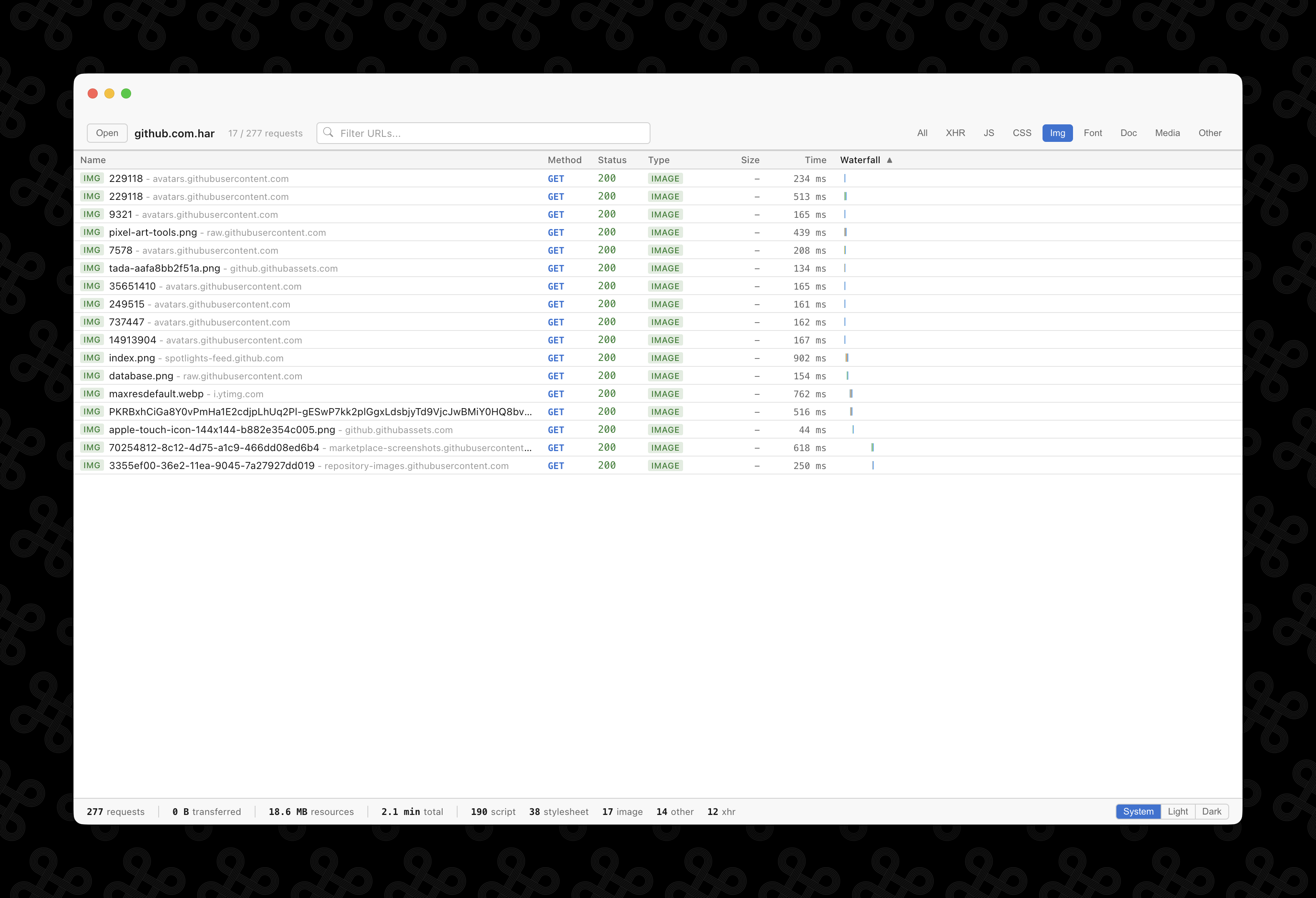Toggle Waterfall column sort arrow
Viewport: 1316px width, 898px height.
click(890, 160)
